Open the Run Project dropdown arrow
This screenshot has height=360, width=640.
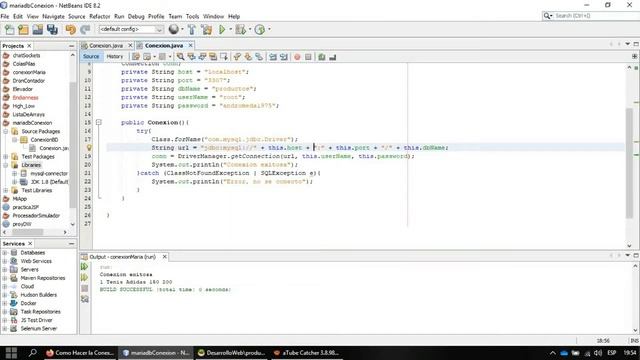click(231, 29)
